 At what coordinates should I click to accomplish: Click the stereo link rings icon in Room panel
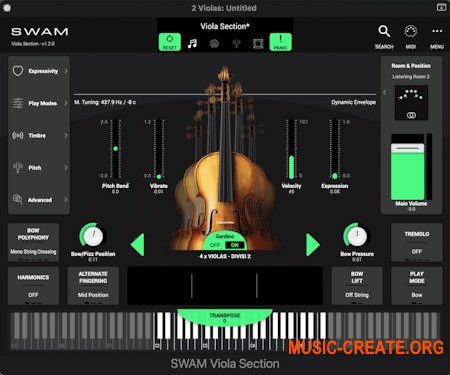(411, 115)
